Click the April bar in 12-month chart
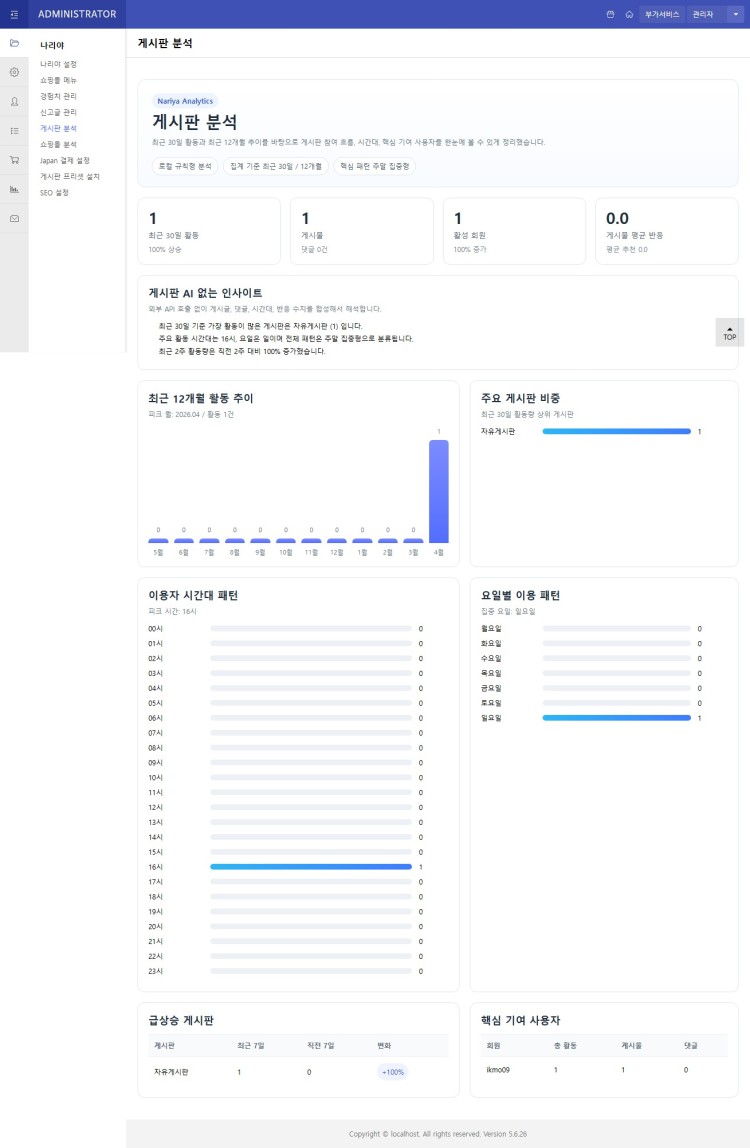 click(x=438, y=491)
